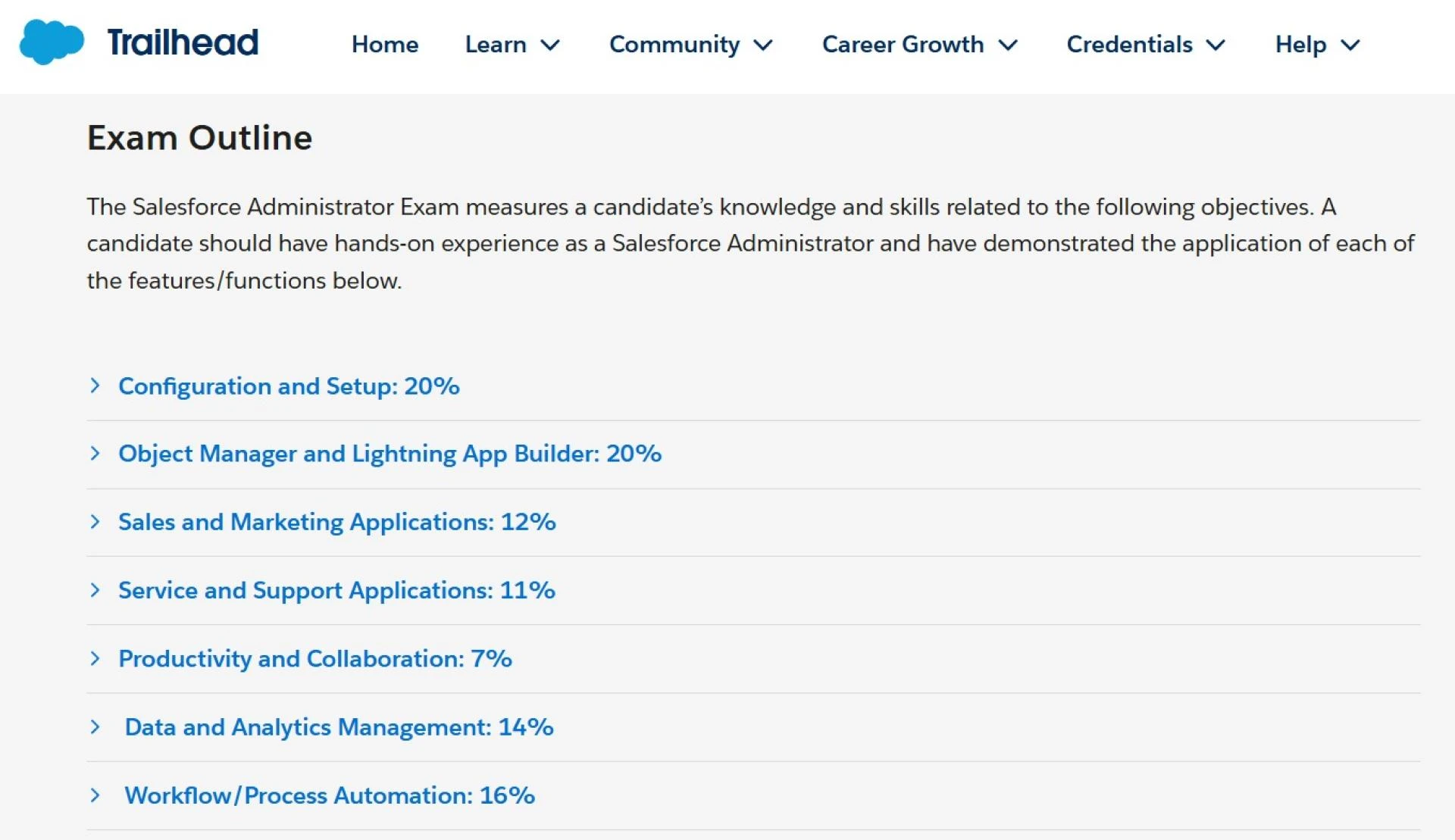The image size is (1455, 840).
Task: Select Home in the navigation bar
Action: pyautogui.click(x=385, y=45)
